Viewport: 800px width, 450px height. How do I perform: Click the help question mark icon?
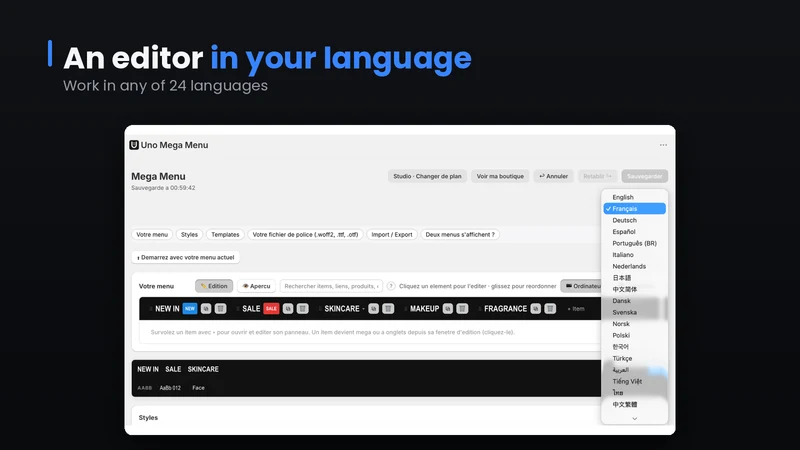(391, 286)
